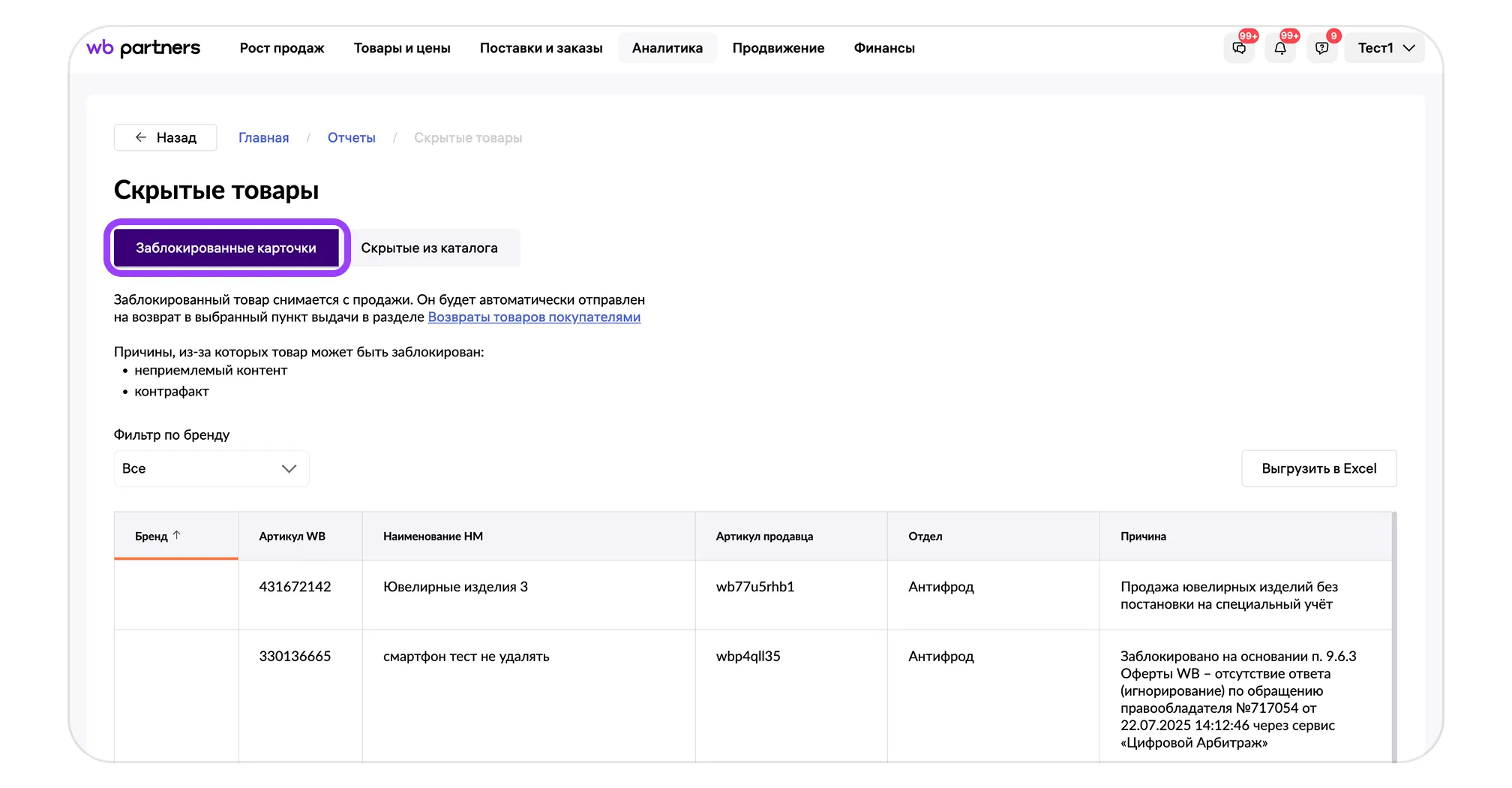The width and height of the screenshot is (1512, 788).
Task: Select the Заблокированные карточки tab
Action: click(226, 248)
